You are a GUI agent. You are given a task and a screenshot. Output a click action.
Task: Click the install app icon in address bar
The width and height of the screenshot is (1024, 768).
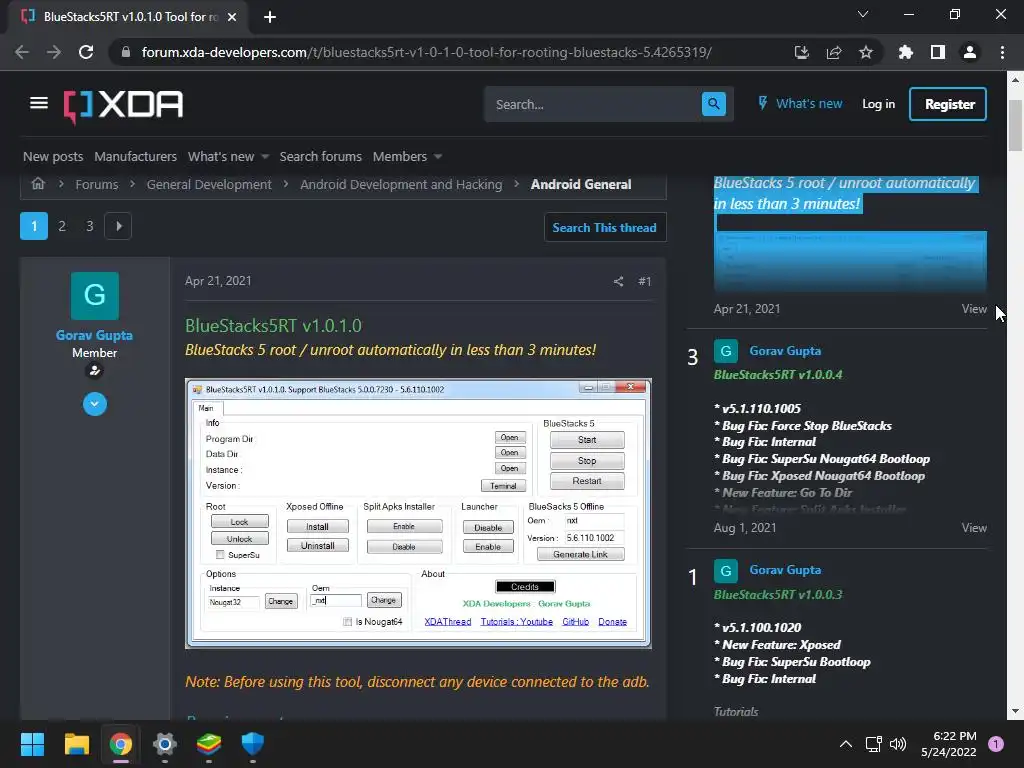801,52
